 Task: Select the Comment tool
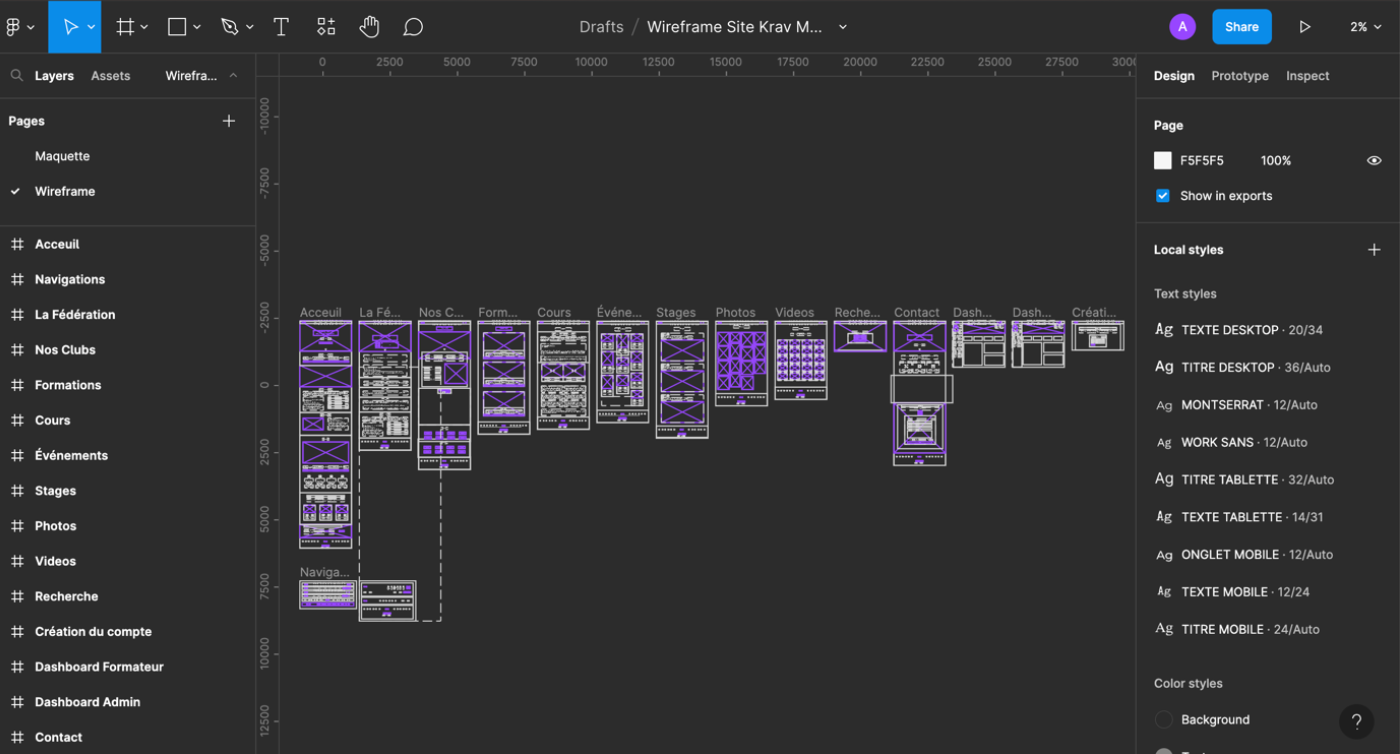tap(413, 27)
